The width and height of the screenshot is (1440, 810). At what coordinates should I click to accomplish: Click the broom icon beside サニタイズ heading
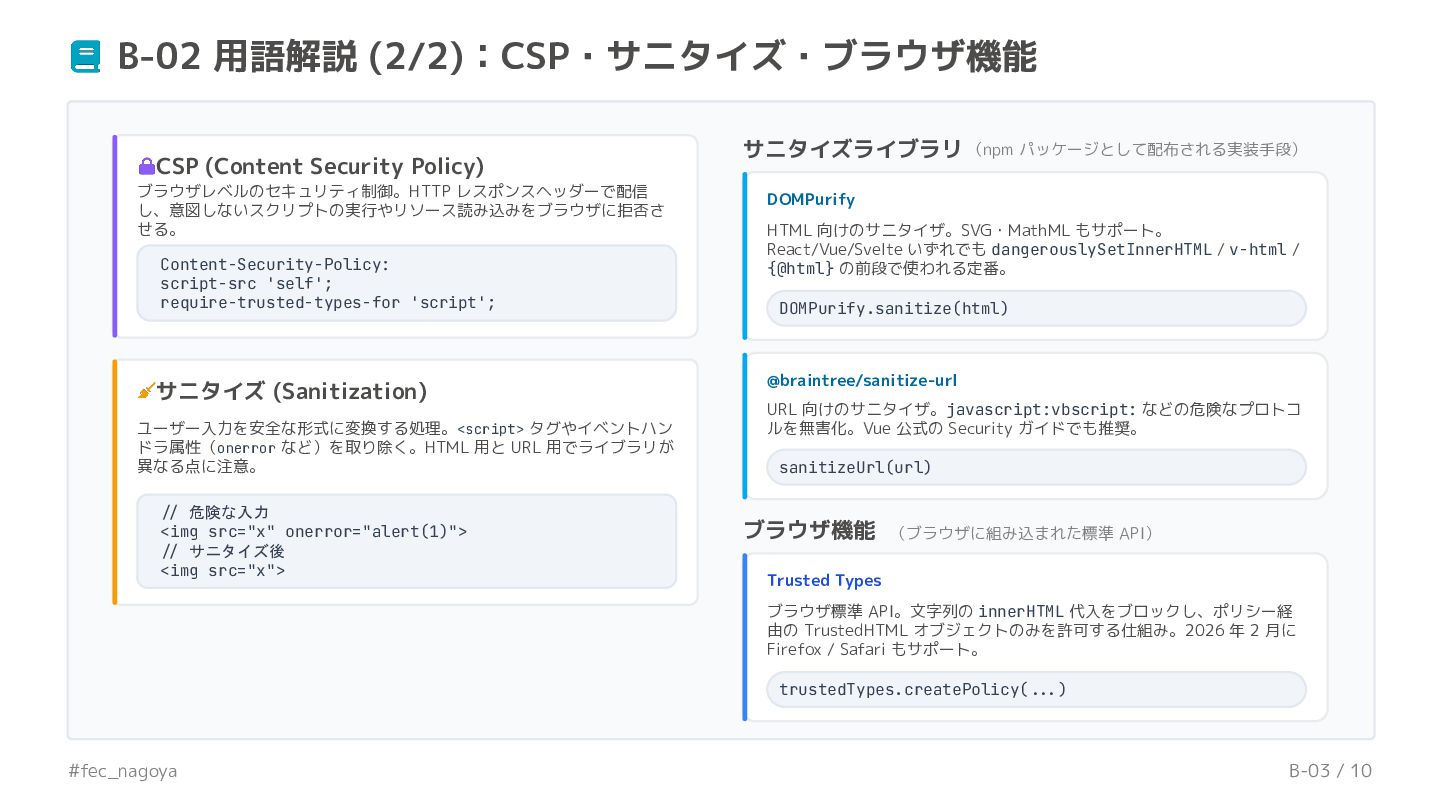[x=146, y=391]
